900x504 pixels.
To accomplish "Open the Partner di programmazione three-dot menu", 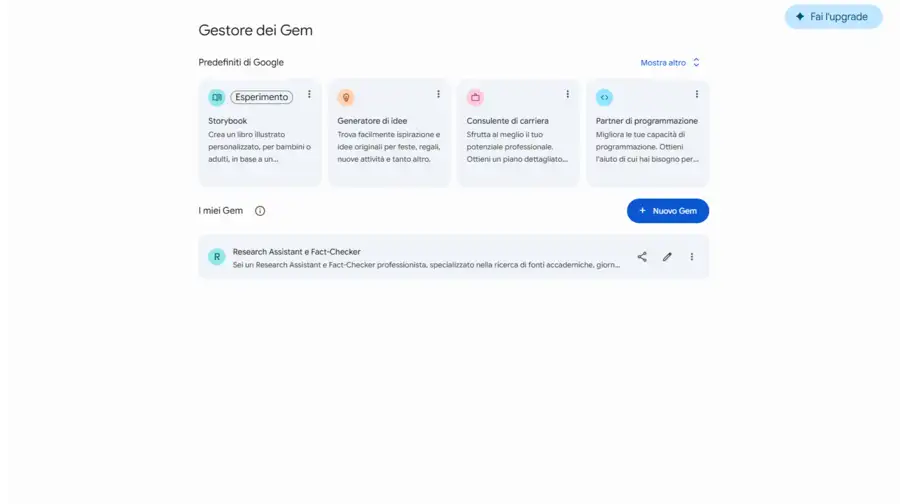I will (x=696, y=94).
